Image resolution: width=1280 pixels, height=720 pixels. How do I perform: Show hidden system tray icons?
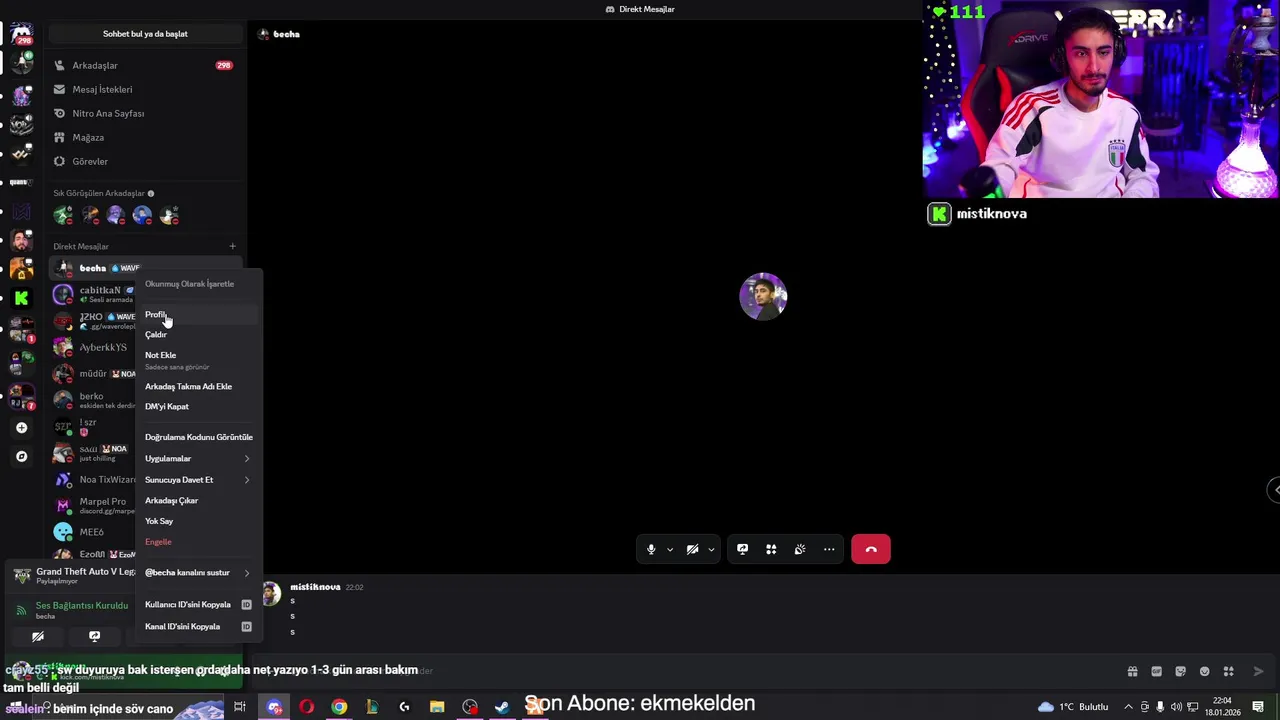pyautogui.click(x=1129, y=707)
